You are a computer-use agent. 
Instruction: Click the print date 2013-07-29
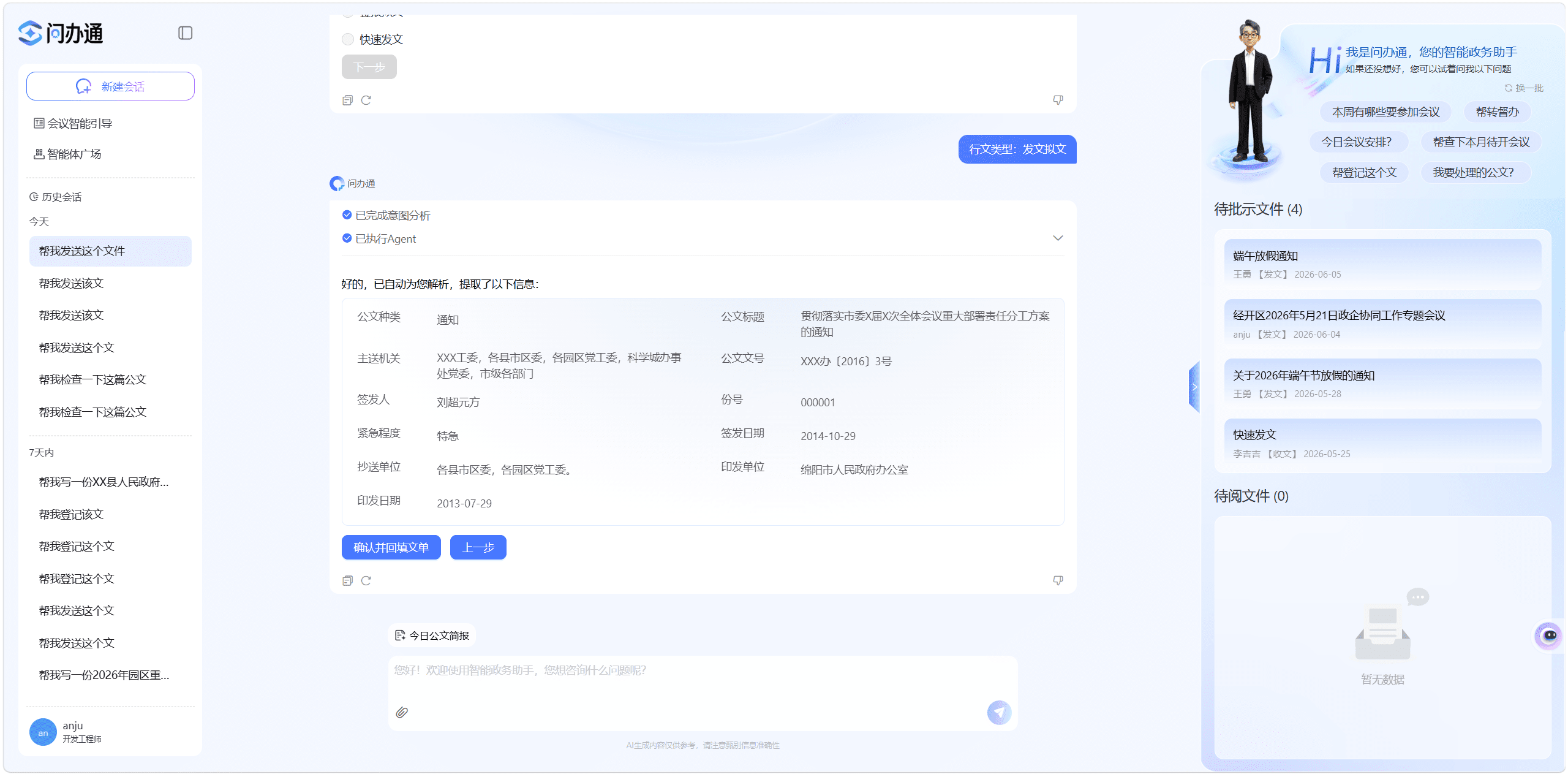tap(464, 504)
